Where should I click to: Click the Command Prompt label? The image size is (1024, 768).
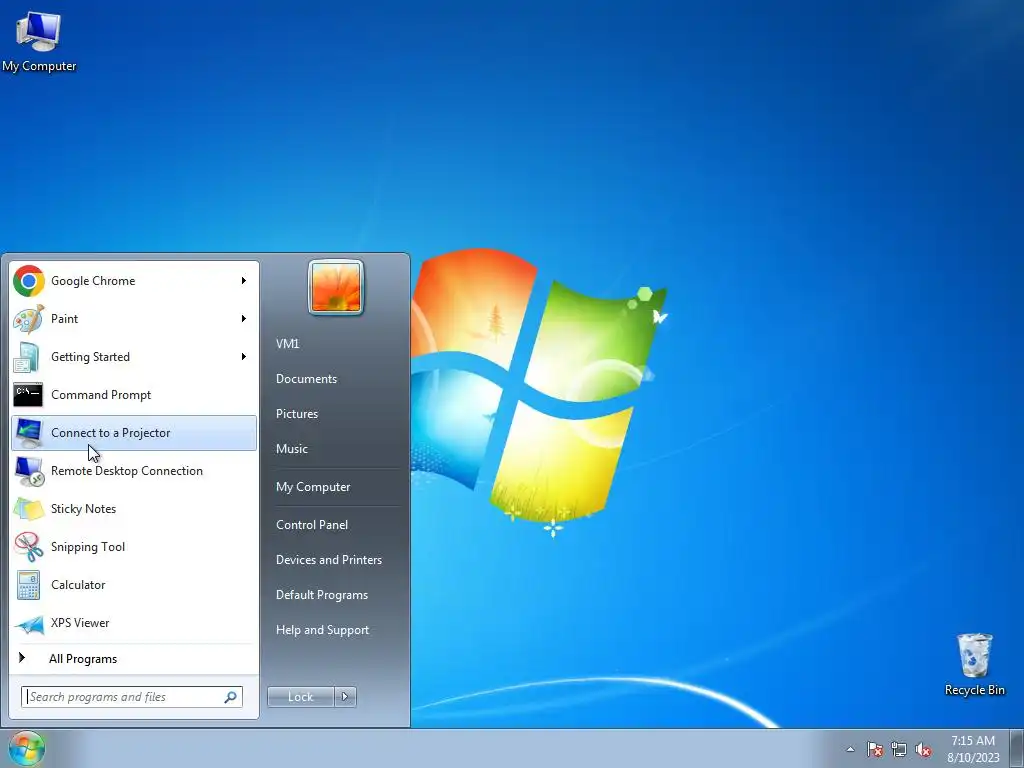point(101,395)
